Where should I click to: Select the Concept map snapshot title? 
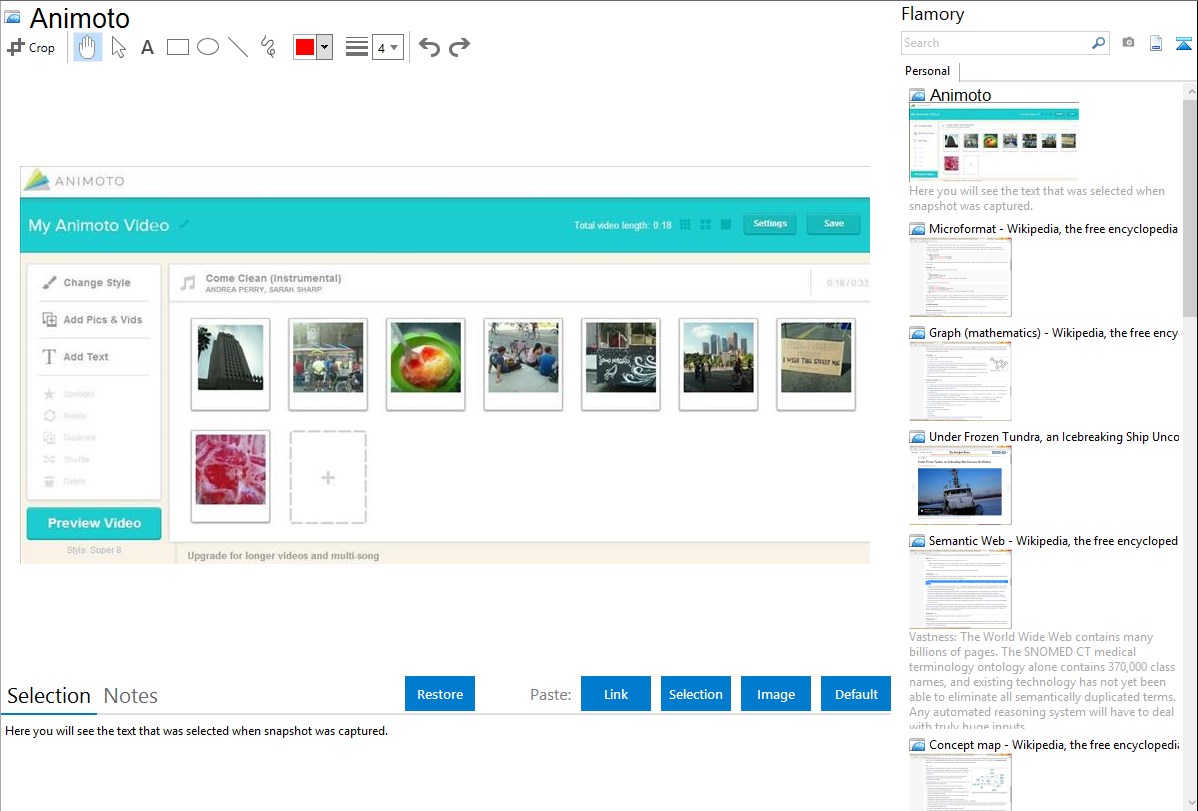pos(1054,744)
